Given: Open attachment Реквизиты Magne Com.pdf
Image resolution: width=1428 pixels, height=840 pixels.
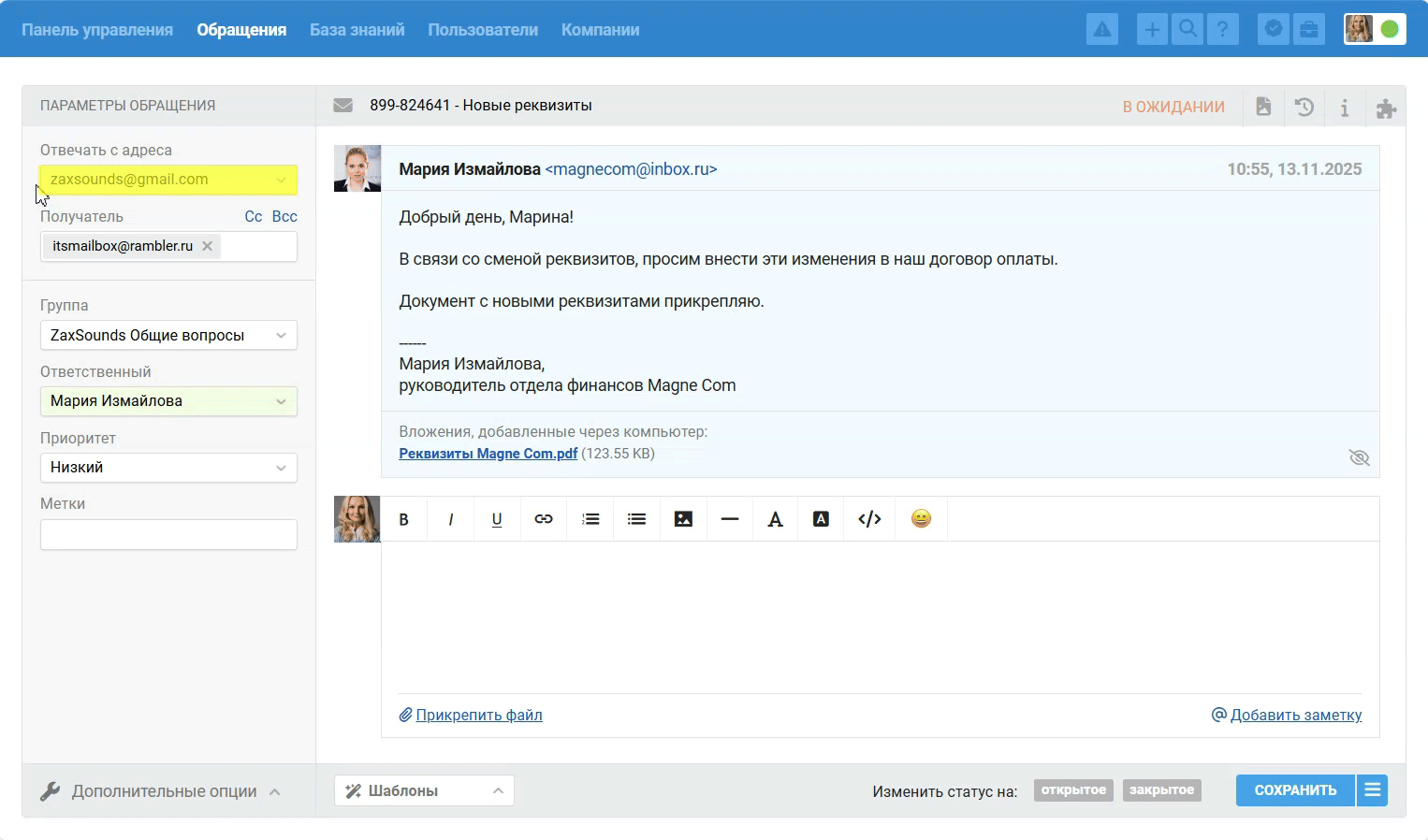Looking at the screenshot, I should 488,454.
